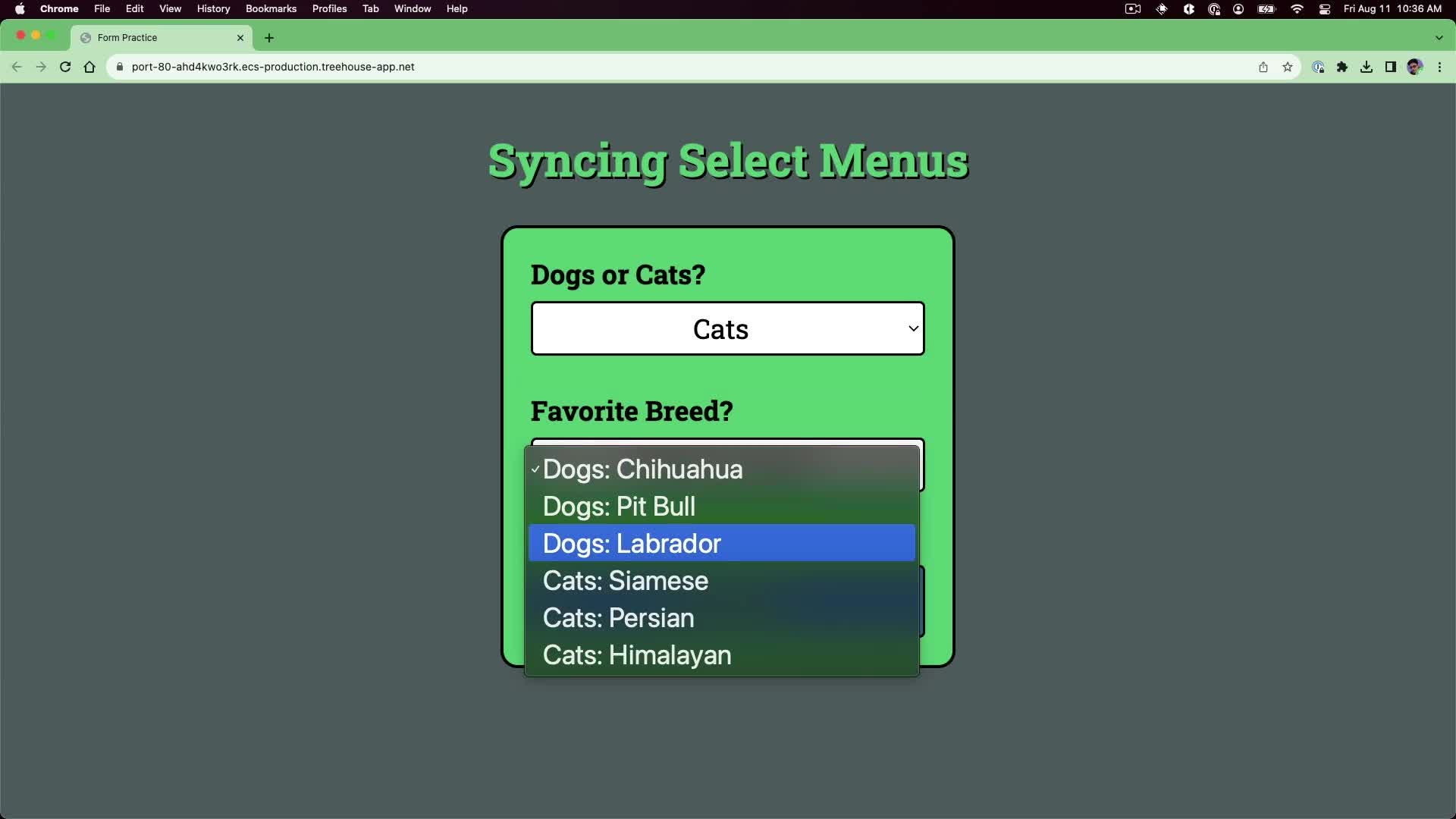Open the Chrome downloads icon
This screenshot has width=1456, height=819.
click(1367, 67)
